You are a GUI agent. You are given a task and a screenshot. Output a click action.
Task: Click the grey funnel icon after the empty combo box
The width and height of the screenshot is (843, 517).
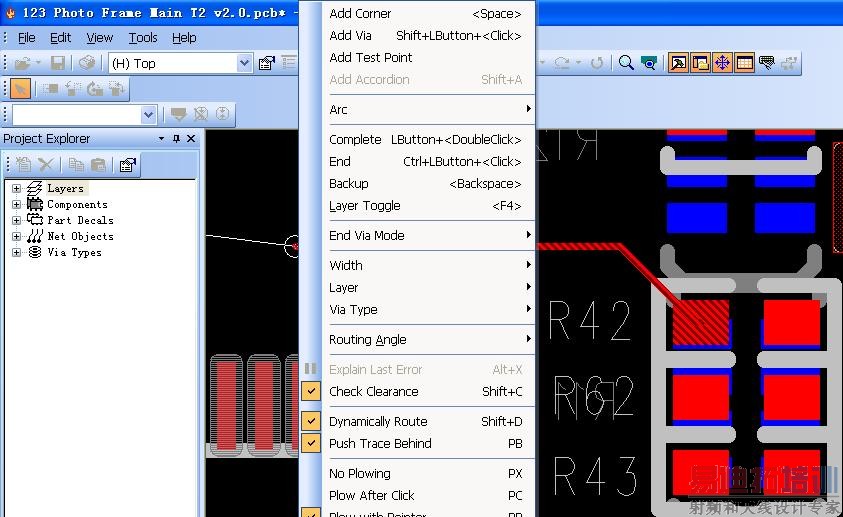(178, 114)
